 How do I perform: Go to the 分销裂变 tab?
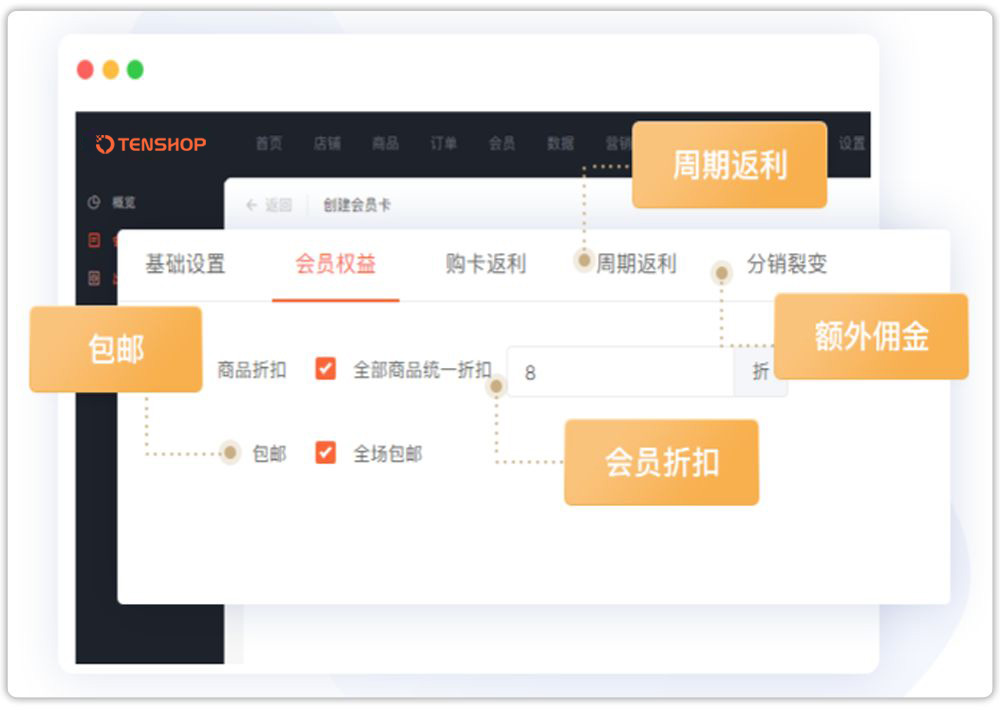point(787,264)
